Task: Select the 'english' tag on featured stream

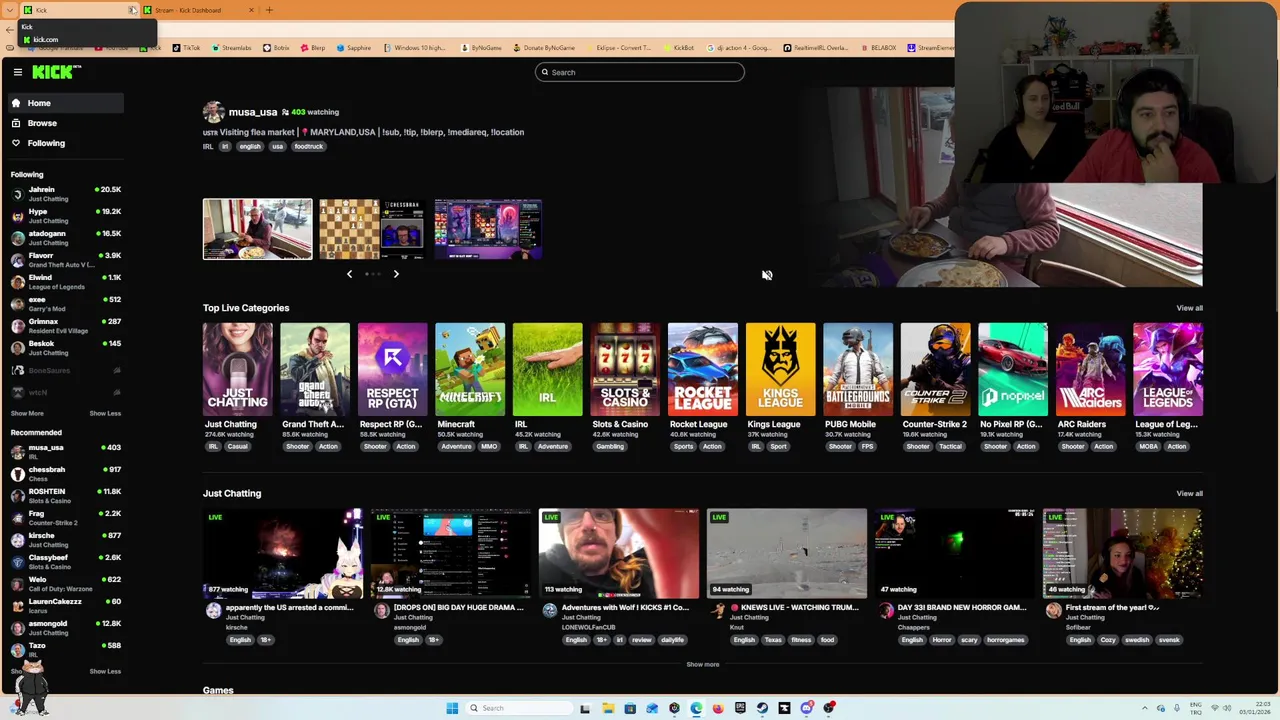Action: pos(250,147)
